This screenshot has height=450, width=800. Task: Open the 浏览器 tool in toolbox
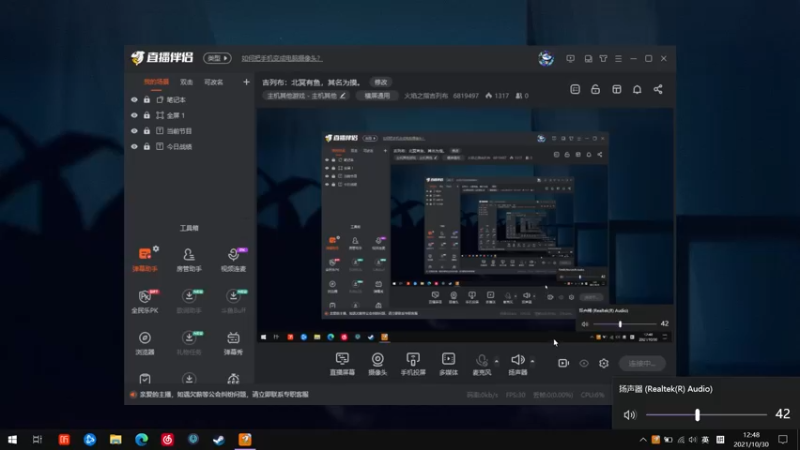tap(145, 343)
